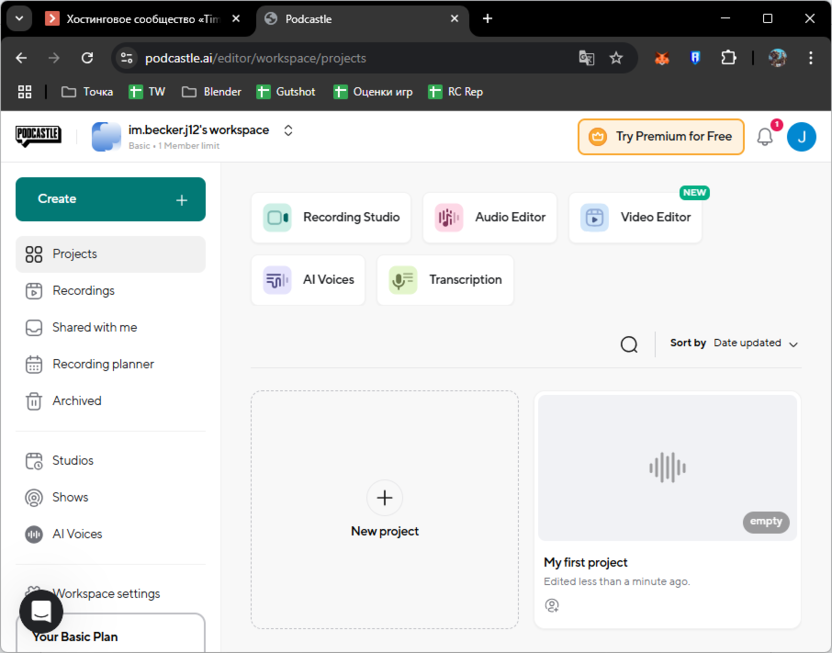Viewport: 832px width, 653px height.
Task: Click Try Premium for Free button
Action: [661, 137]
